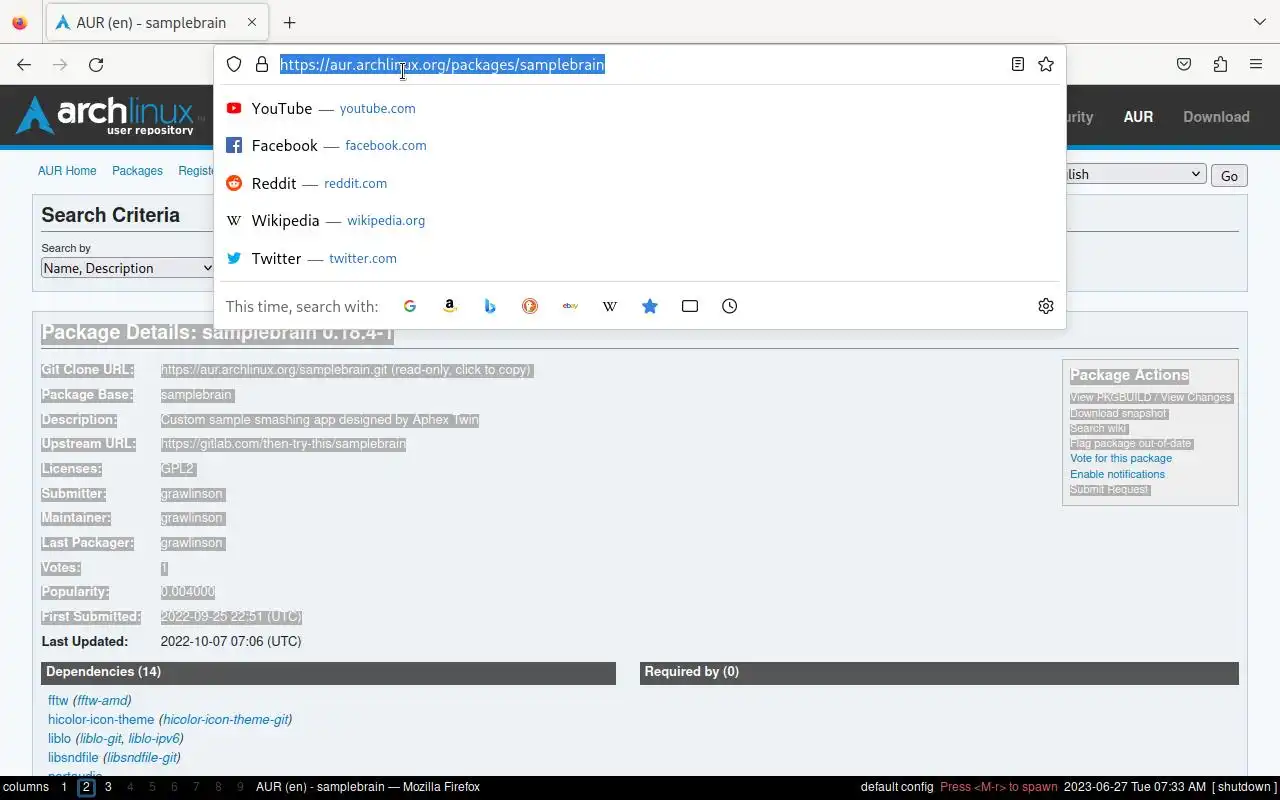Open the fftw-amd dependency link

pyautogui.click(x=102, y=701)
